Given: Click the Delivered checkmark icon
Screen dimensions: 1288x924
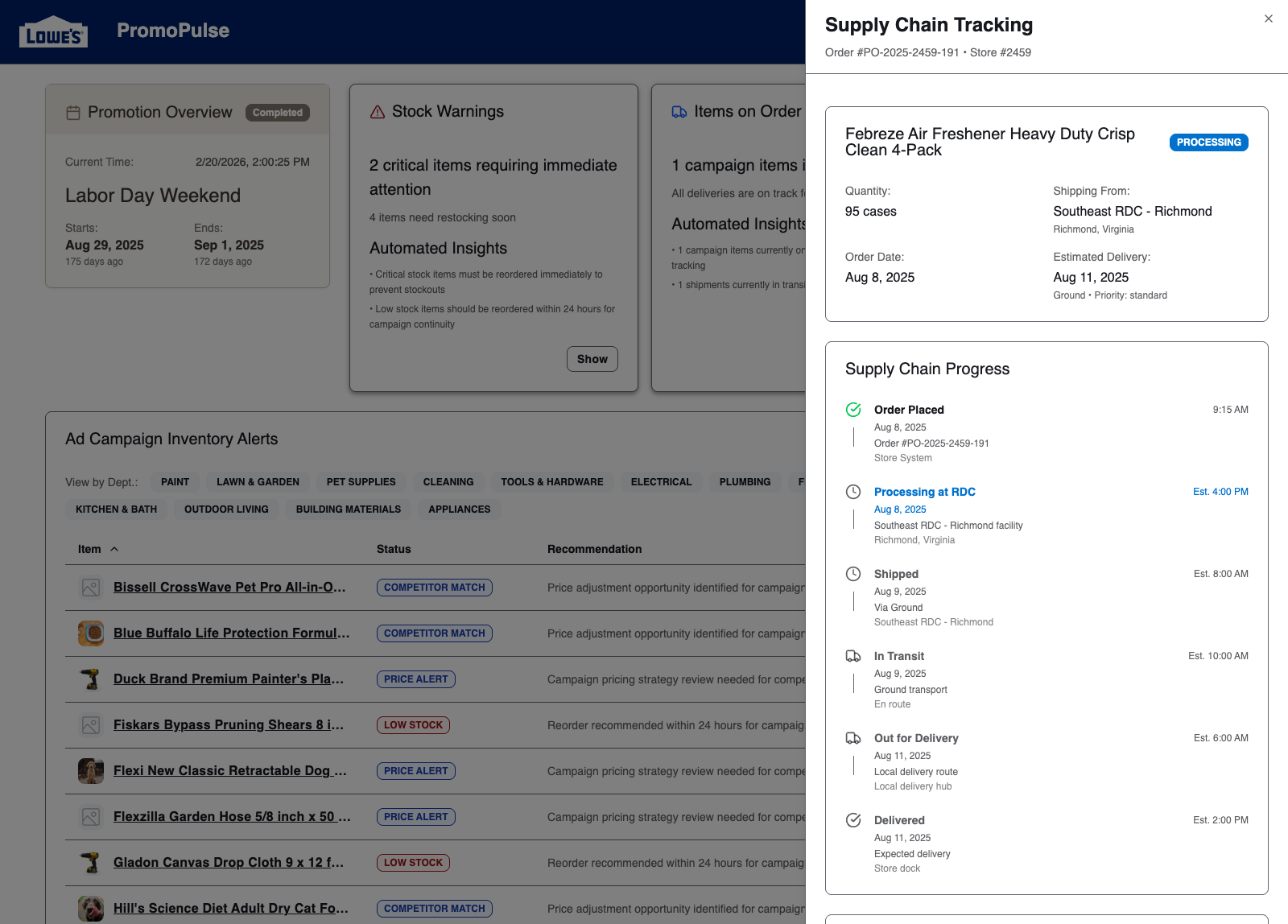Looking at the screenshot, I should (x=853, y=820).
